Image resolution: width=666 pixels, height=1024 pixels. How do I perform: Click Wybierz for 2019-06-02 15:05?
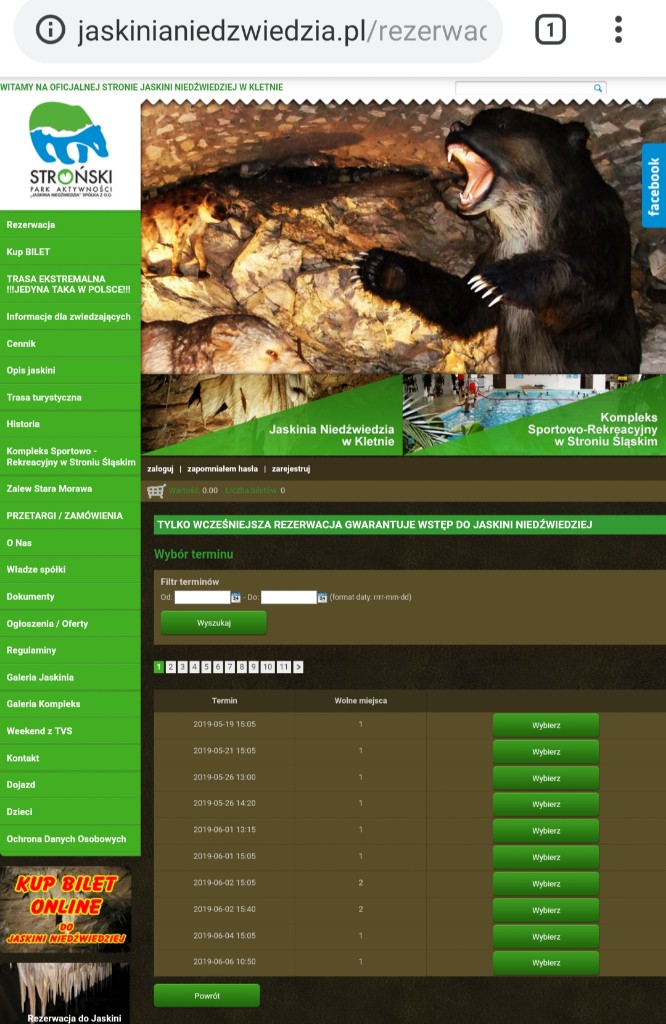tap(546, 884)
